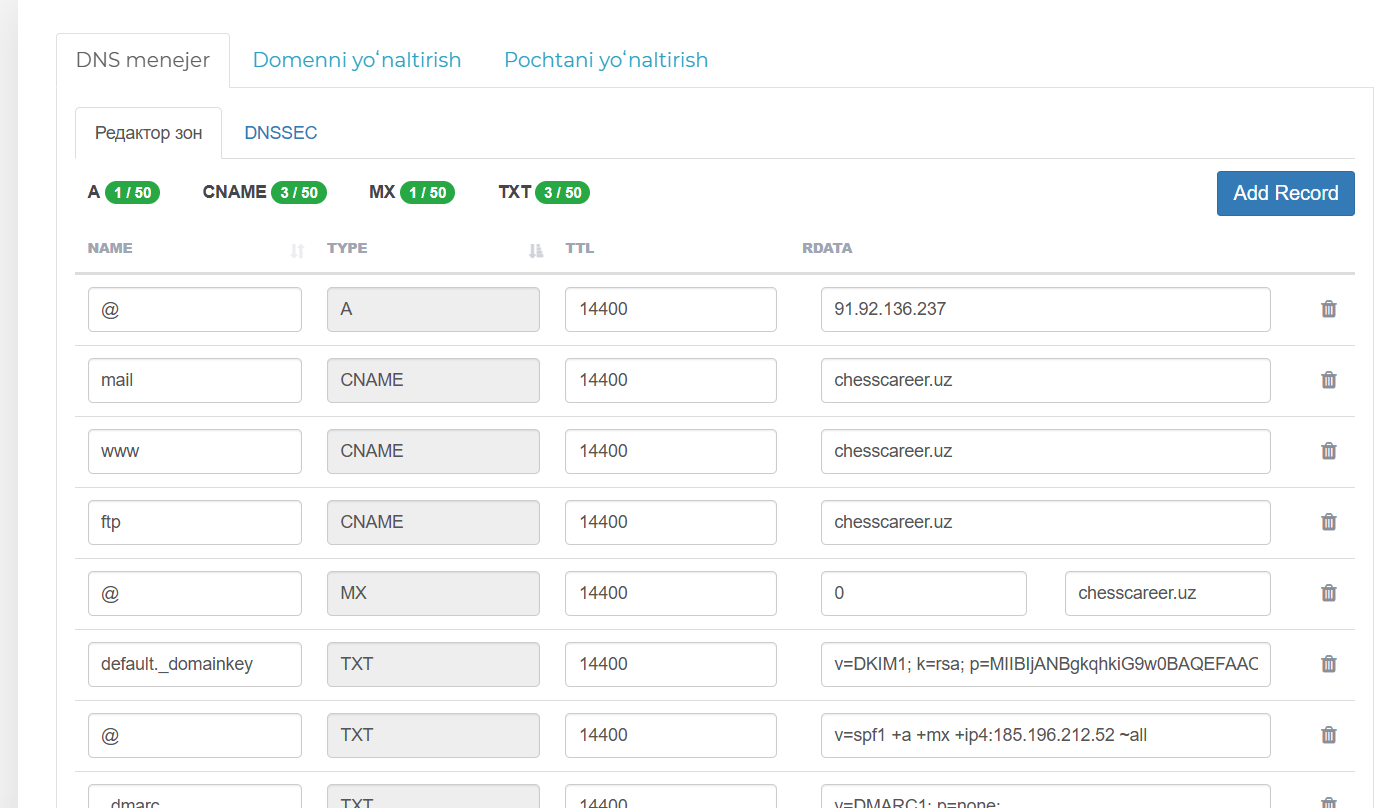Click the CNAME 3 / 50 counter badge
The height and width of the screenshot is (808, 1377).
298,192
